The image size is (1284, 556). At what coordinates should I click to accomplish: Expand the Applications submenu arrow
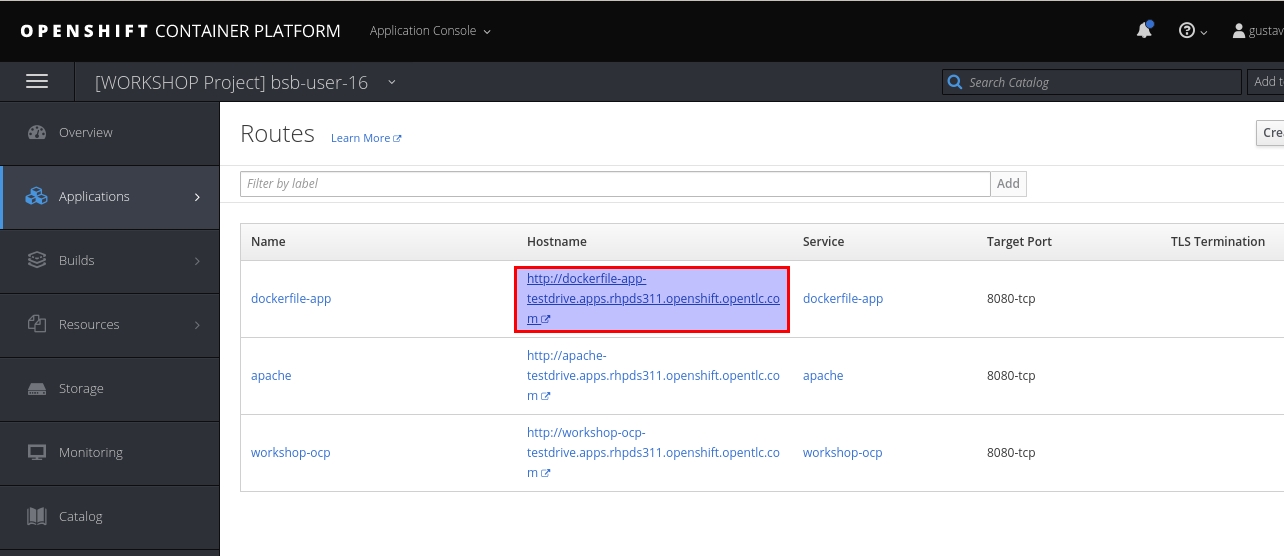tap(197, 197)
